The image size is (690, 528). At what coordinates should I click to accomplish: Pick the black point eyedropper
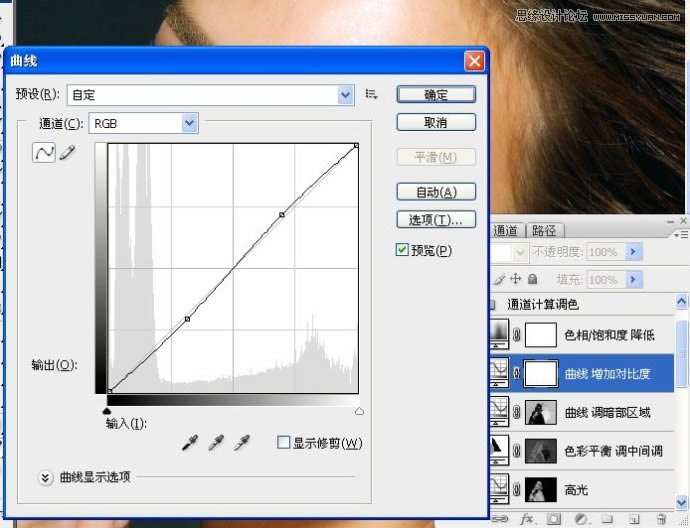[x=190, y=443]
